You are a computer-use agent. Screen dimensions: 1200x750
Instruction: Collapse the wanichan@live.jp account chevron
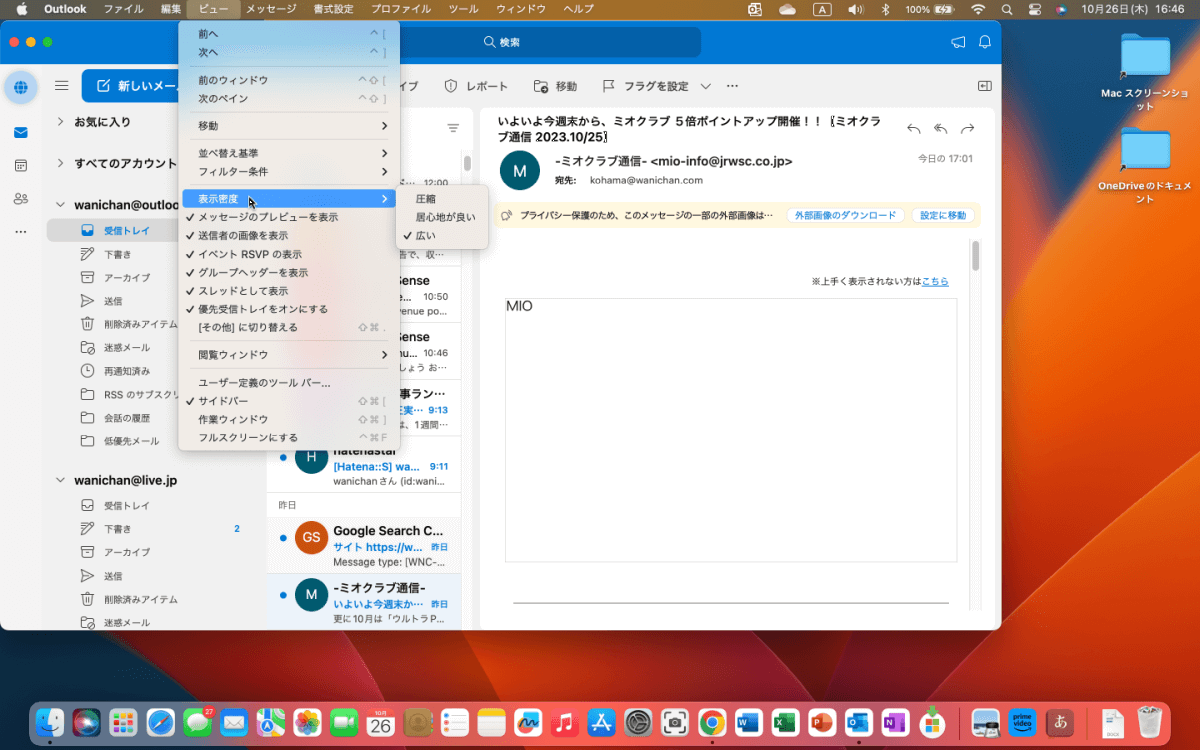[60, 480]
